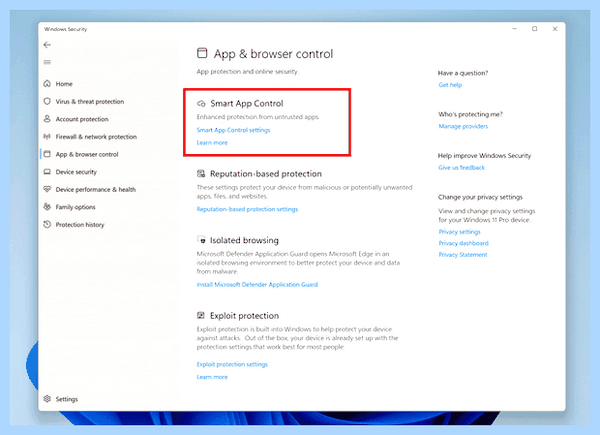Maximize the Windows Security window
600x435 pixels.
pos(535,29)
